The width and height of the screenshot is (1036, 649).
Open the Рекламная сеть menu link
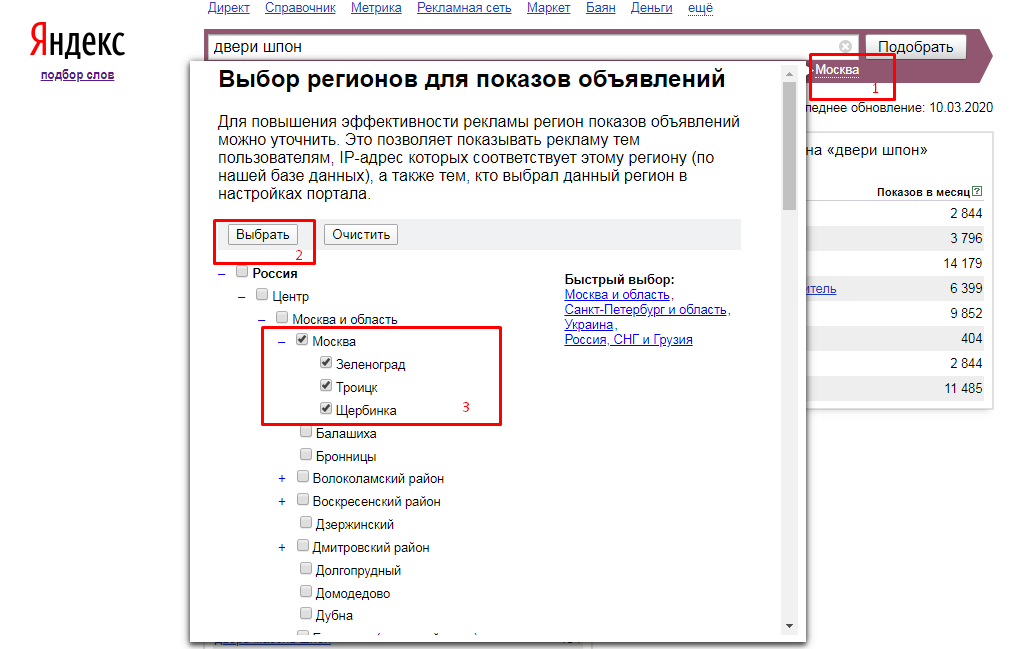click(464, 8)
